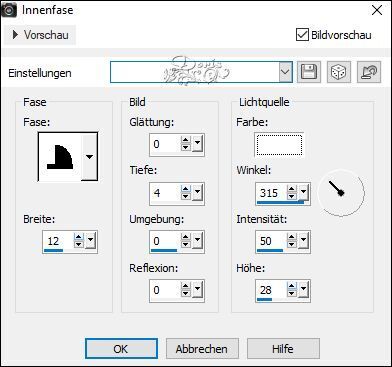
Task: Reset settings to default icon
Action: [369, 72]
